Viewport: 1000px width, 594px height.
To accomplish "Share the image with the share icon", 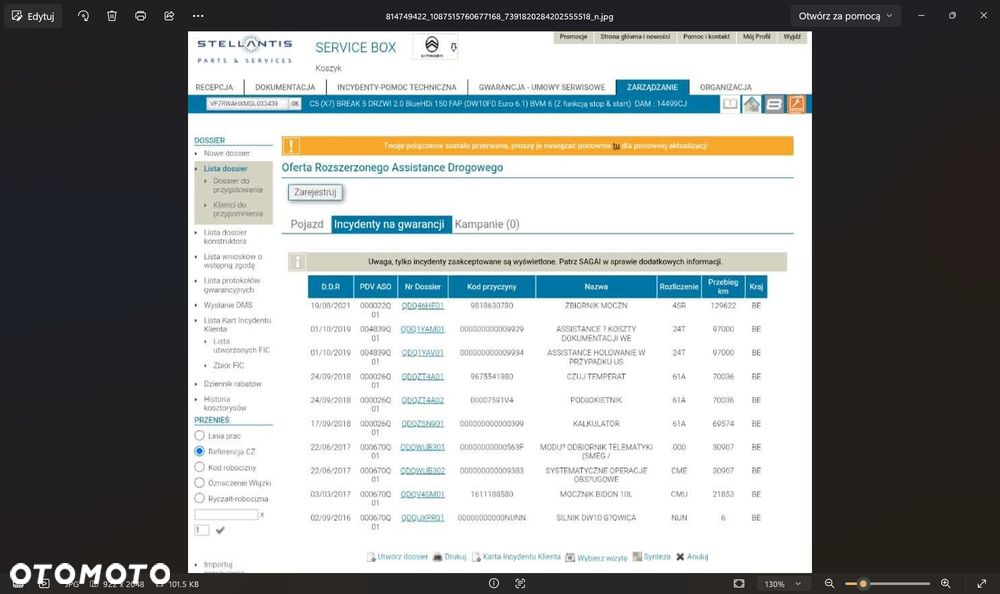I will coord(169,16).
